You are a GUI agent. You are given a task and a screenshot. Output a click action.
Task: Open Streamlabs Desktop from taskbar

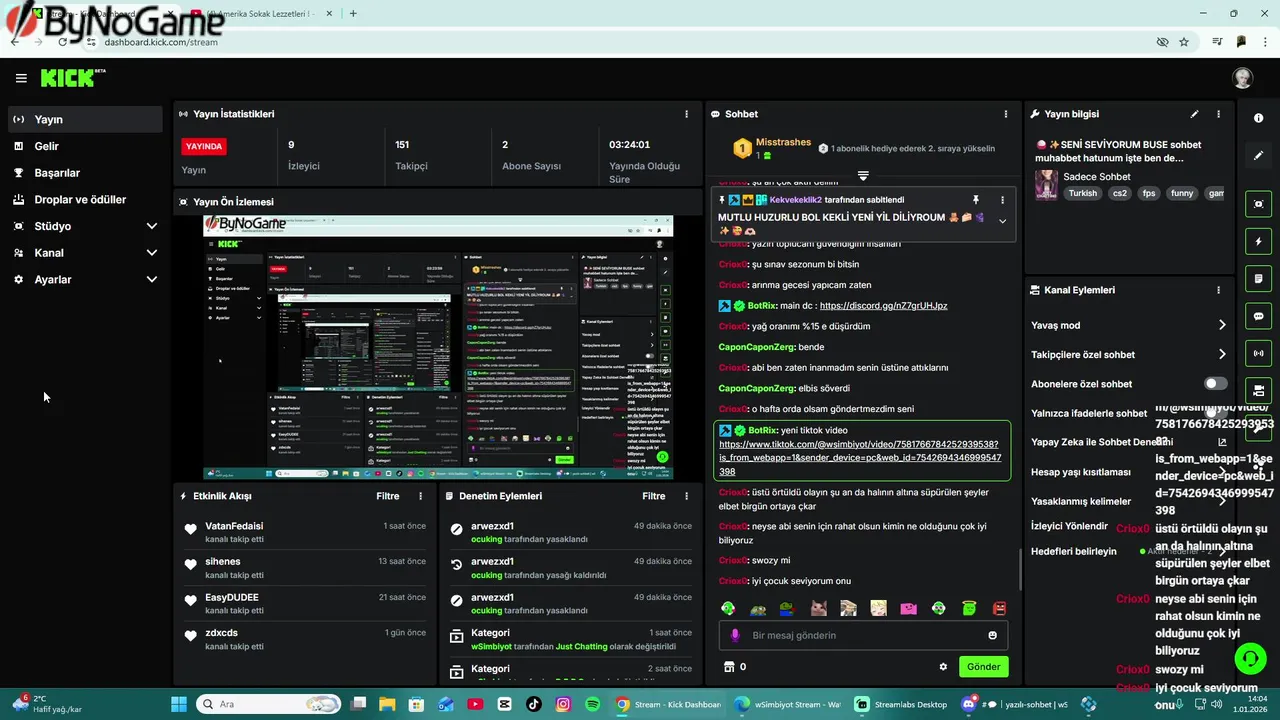(x=901, y=704)
